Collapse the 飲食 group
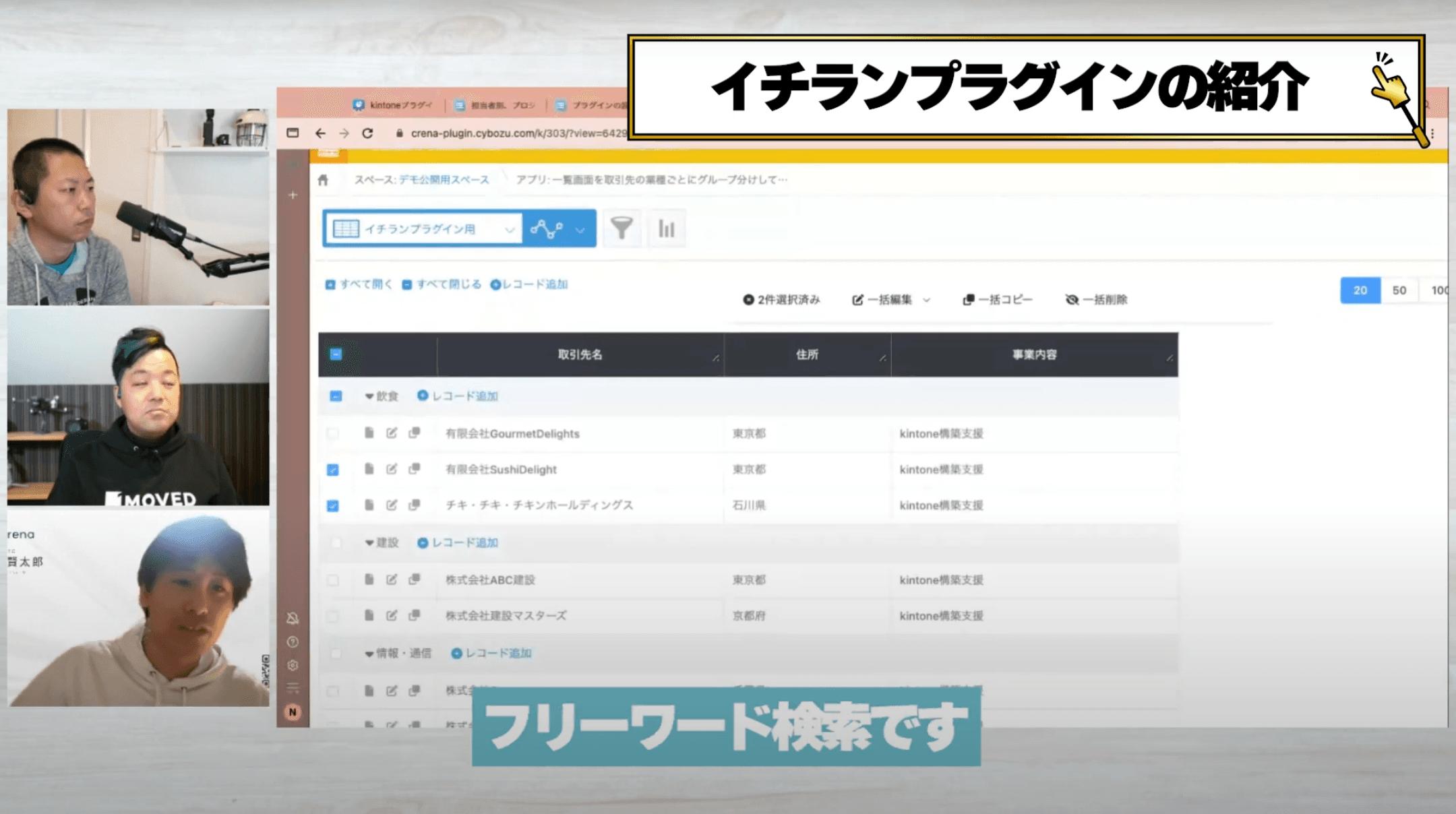This screenshot has height=814, width=1456. 369,396
